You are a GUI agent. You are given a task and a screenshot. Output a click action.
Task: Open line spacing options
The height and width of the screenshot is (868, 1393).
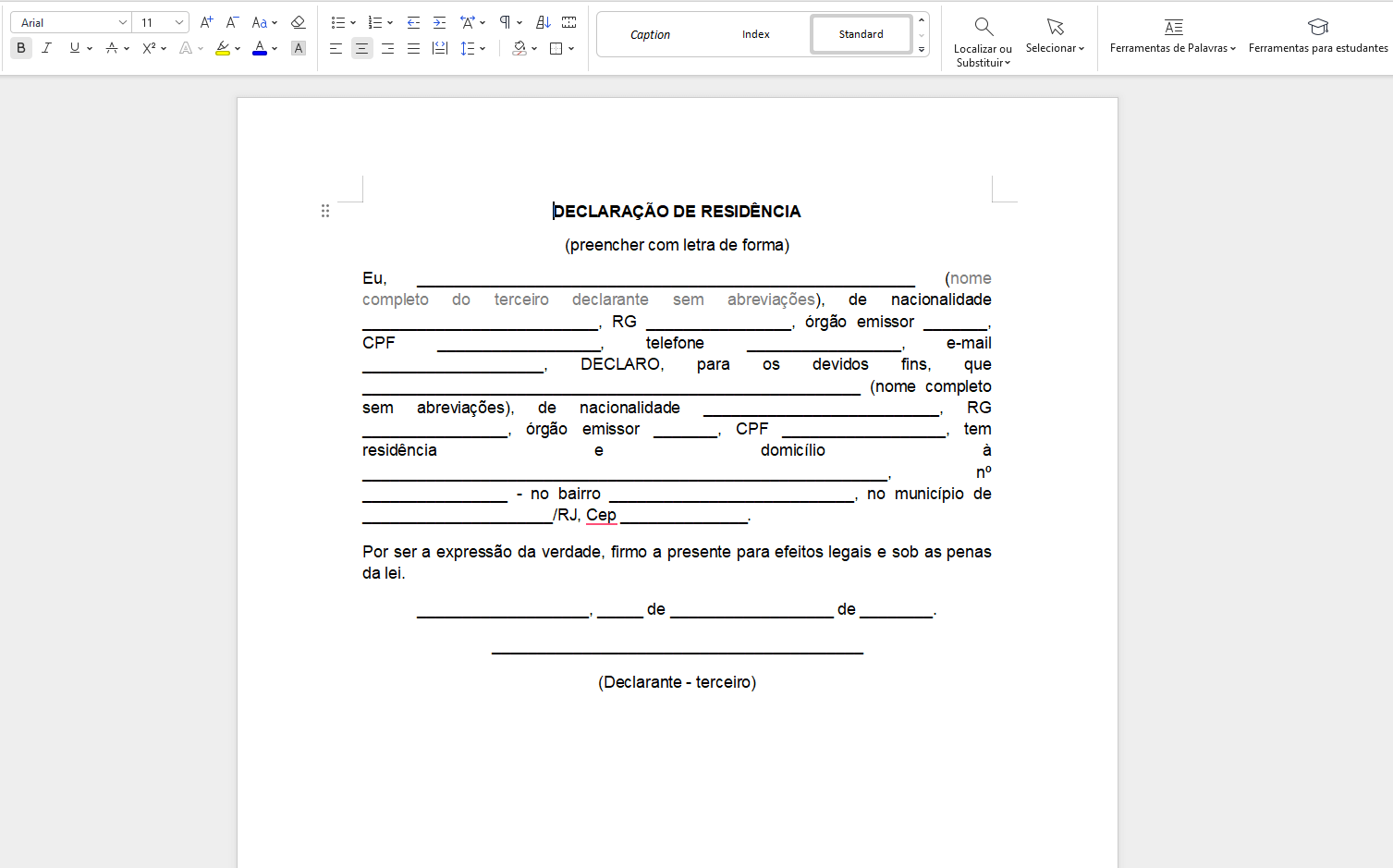tap(468, 48)
